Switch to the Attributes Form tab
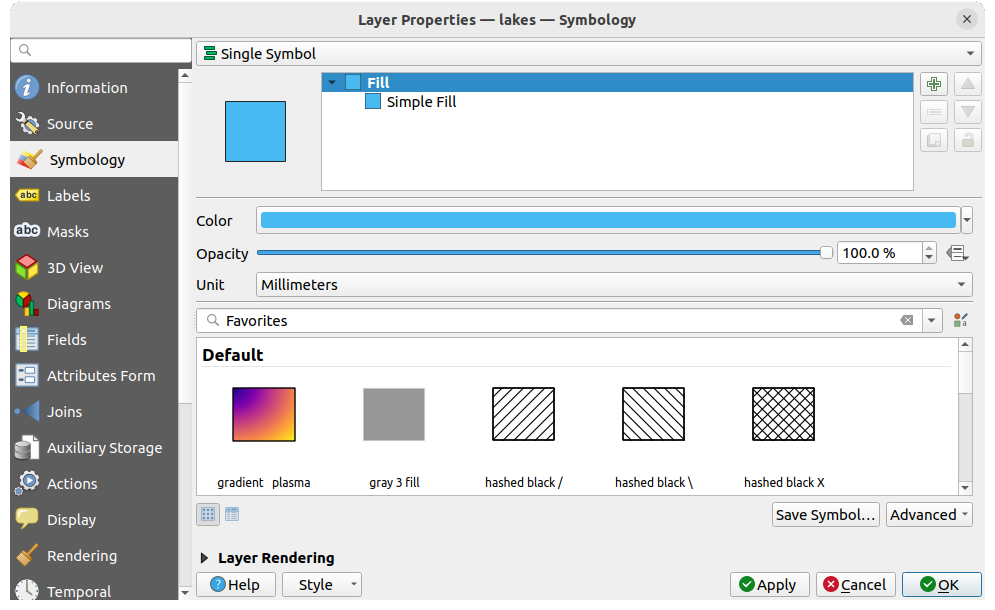This screenshot has height=610, width=995. (101, 376)
